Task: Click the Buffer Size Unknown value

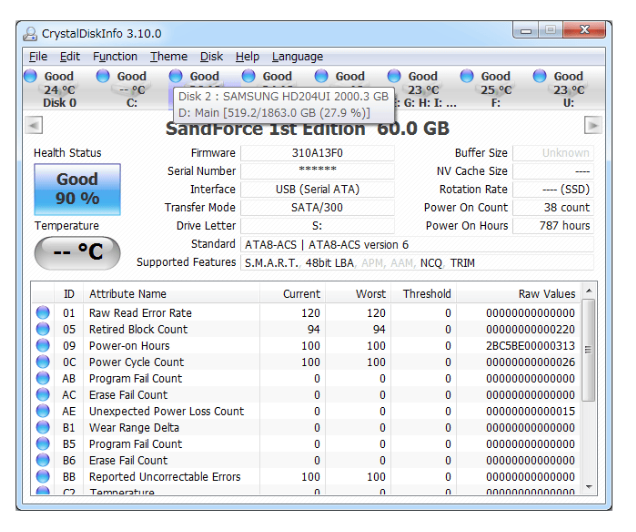Action: click(x=553, y=153)
